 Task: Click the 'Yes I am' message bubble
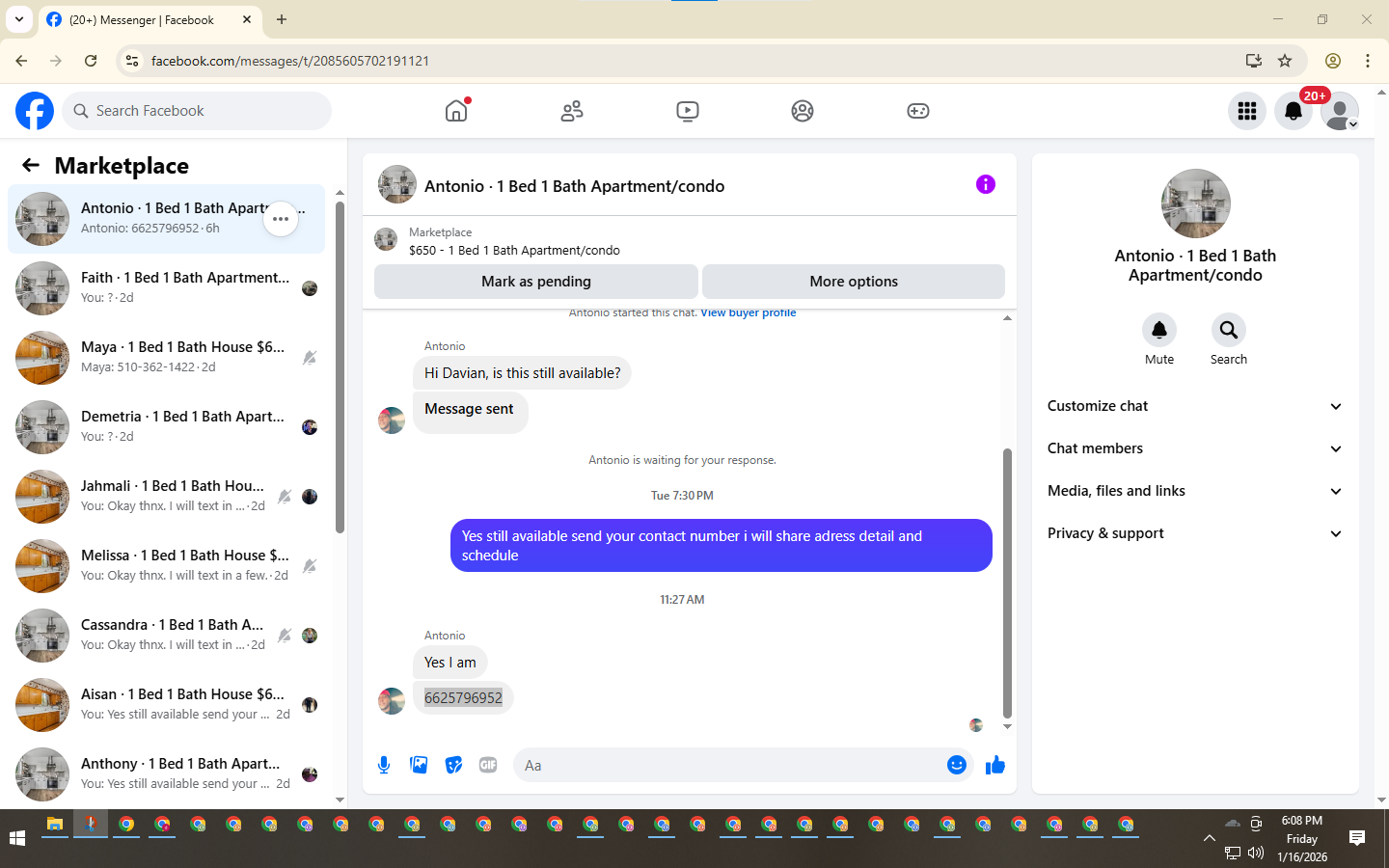coord(450,663)
